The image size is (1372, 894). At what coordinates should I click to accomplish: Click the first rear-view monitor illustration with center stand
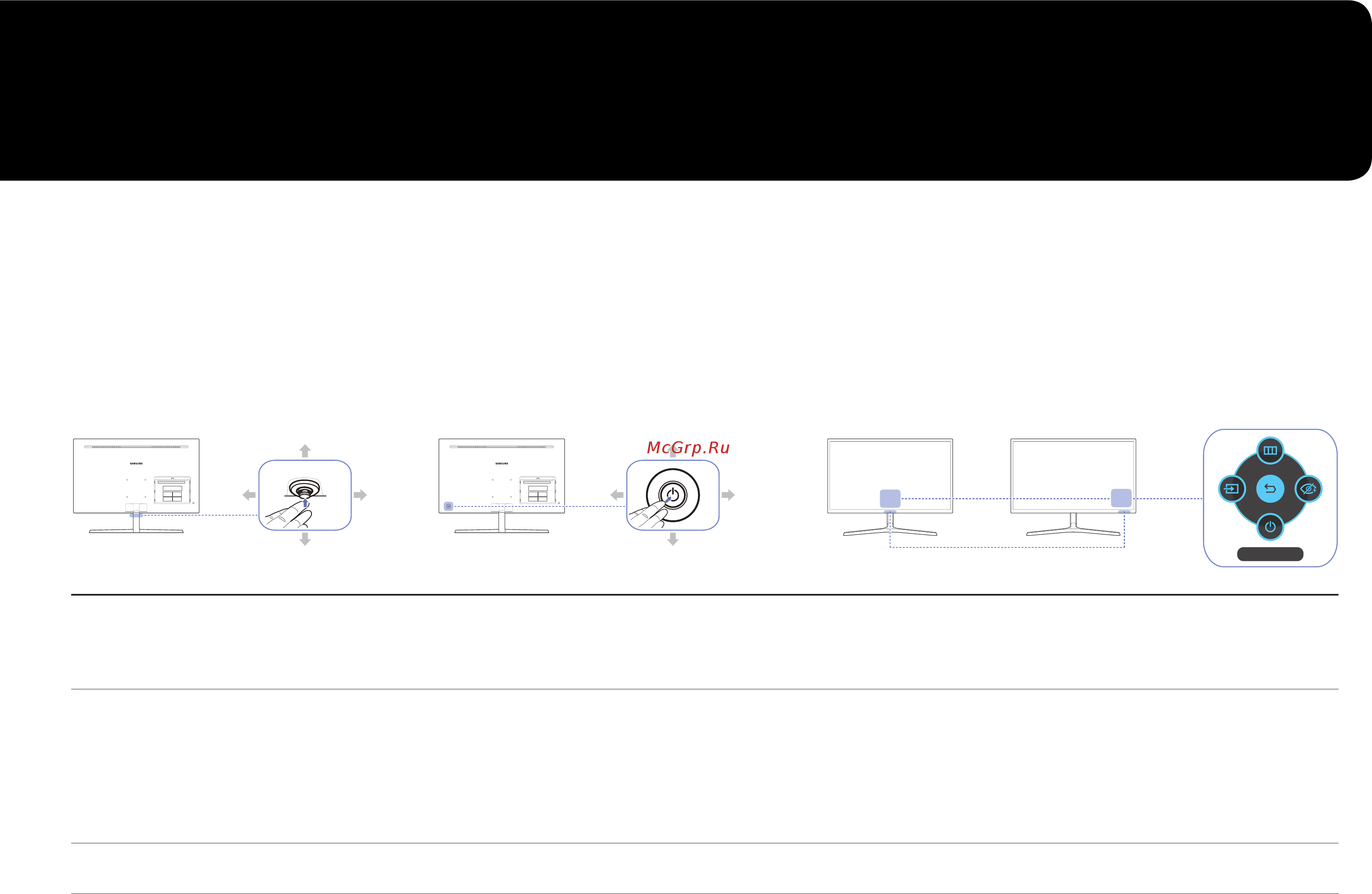coord(136,486)
